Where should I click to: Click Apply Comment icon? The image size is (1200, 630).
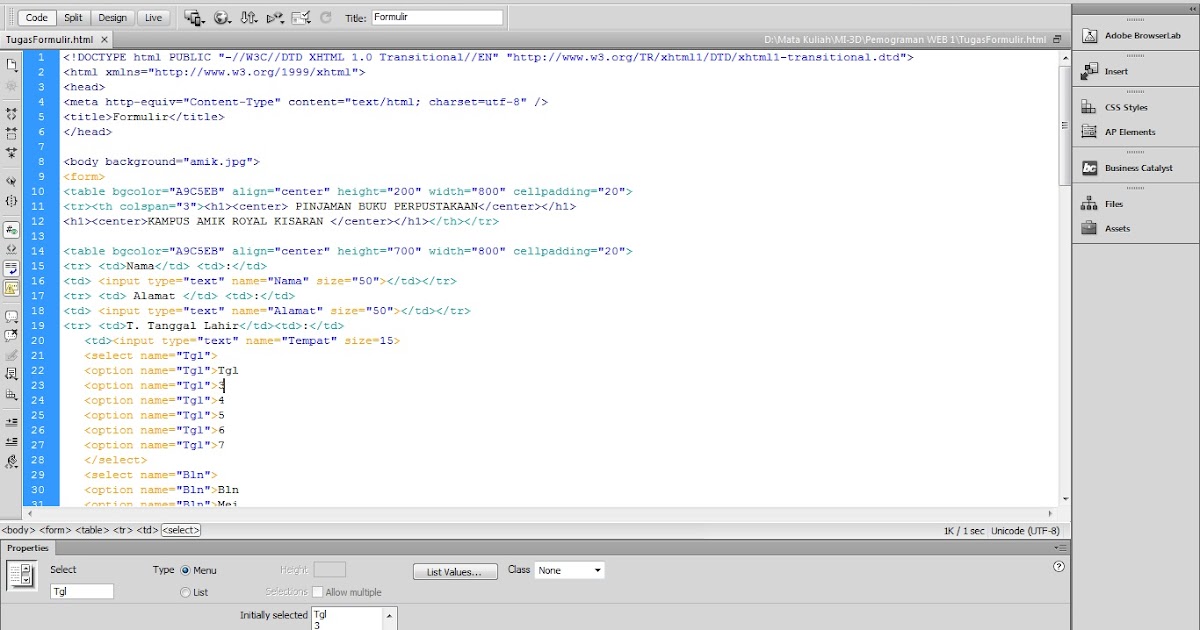(12, 317)
